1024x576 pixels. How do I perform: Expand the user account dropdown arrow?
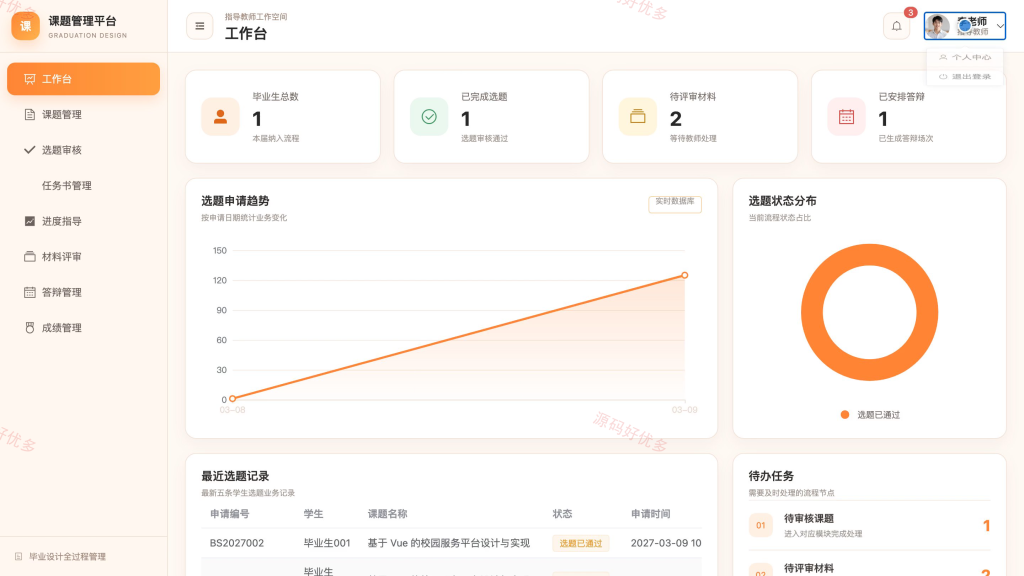[1000, 26]
